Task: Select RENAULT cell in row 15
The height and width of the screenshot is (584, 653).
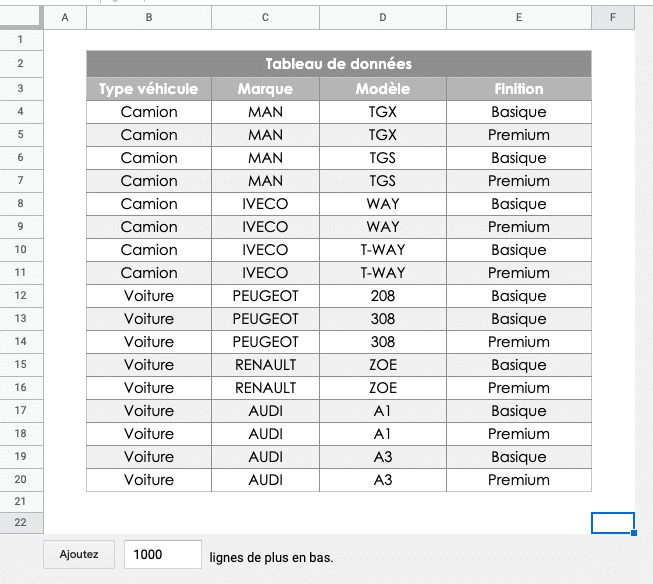Action: click(265, 365)
